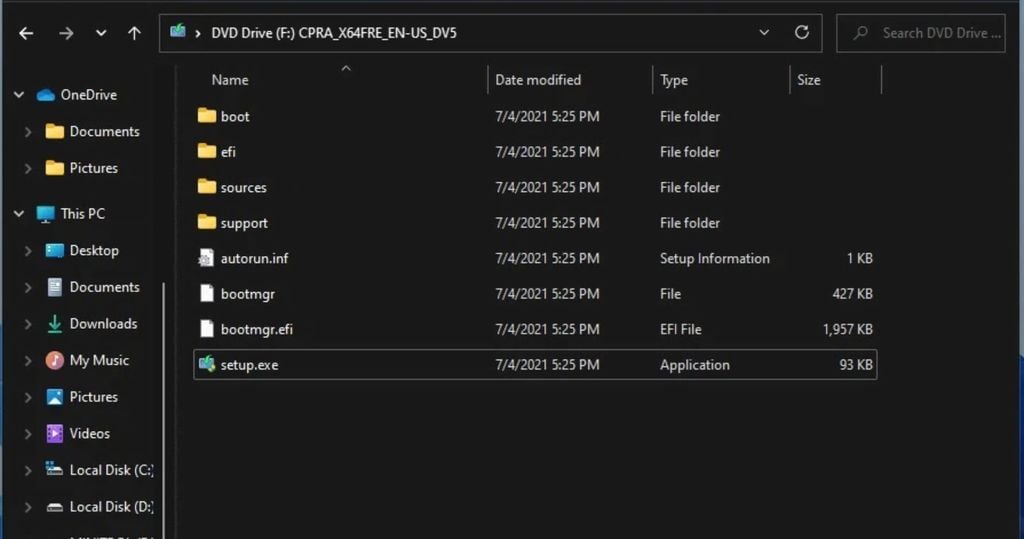Refresh the DVD Drive folder view
This screenshot has width=1024, height=539.
[802, 33]
